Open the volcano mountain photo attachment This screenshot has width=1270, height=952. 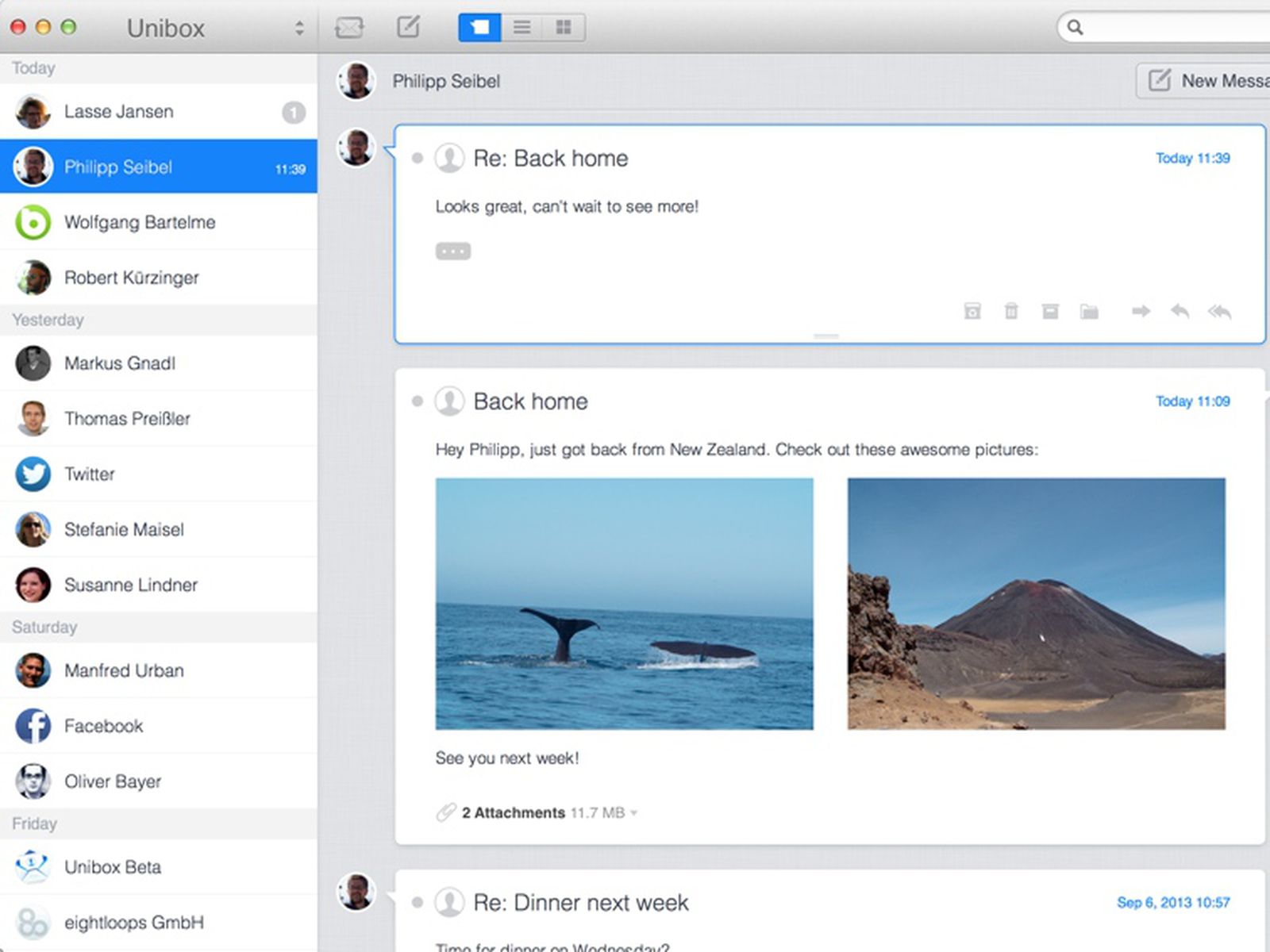point(1037,604)
